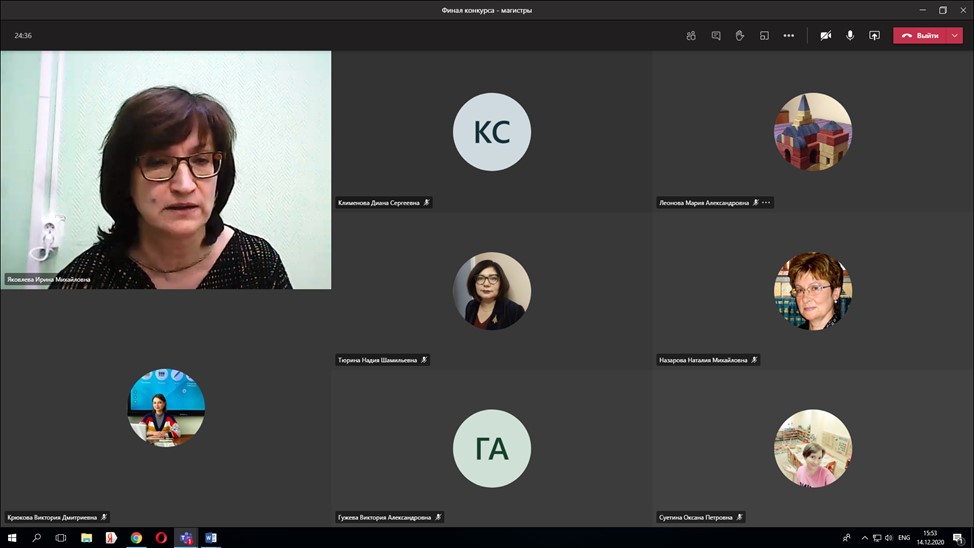Share screen content

point(874,36)
